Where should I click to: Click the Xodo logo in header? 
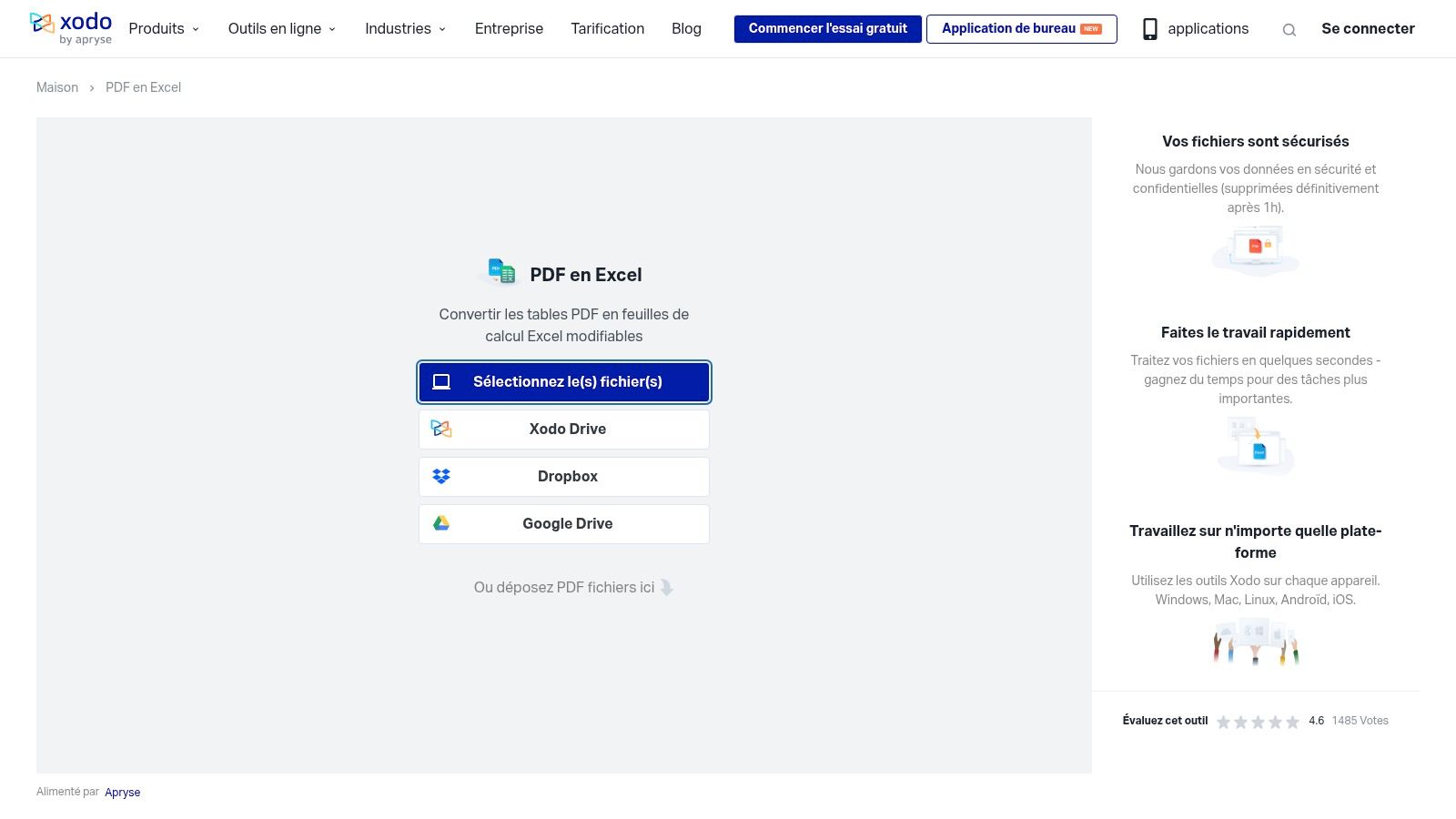point(71,28)
